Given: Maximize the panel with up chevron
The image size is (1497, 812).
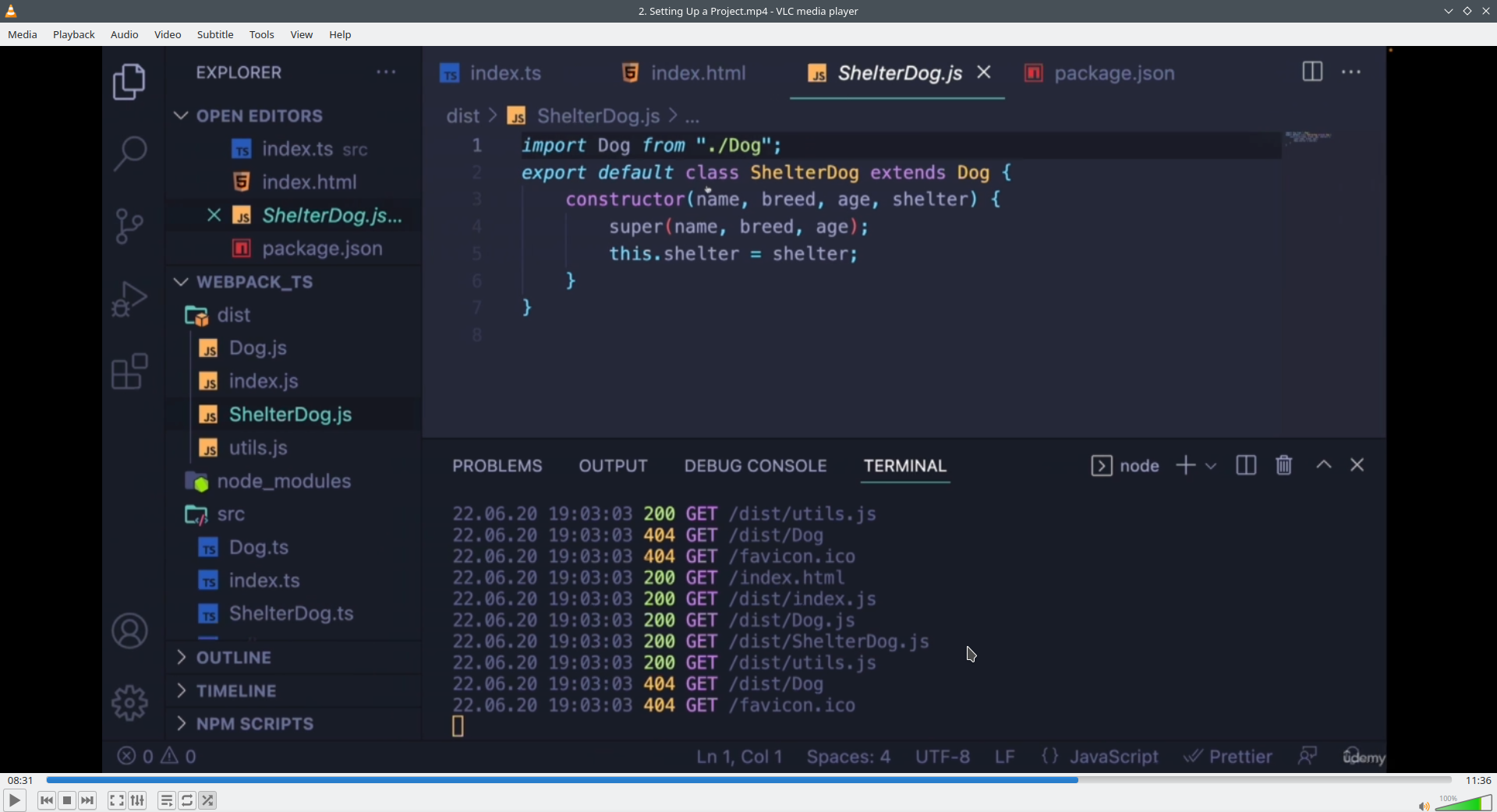Looking at the screenshot, I should [x=1324, y=465].
